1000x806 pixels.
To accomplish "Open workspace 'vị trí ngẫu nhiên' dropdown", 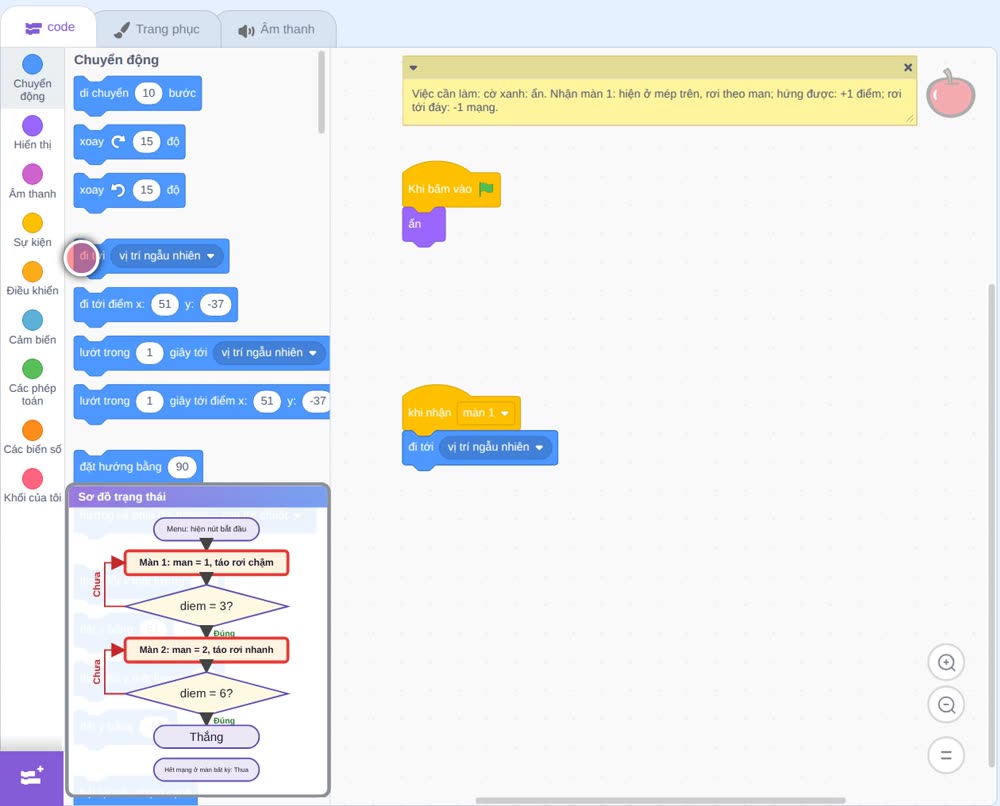I will (496, 447).
